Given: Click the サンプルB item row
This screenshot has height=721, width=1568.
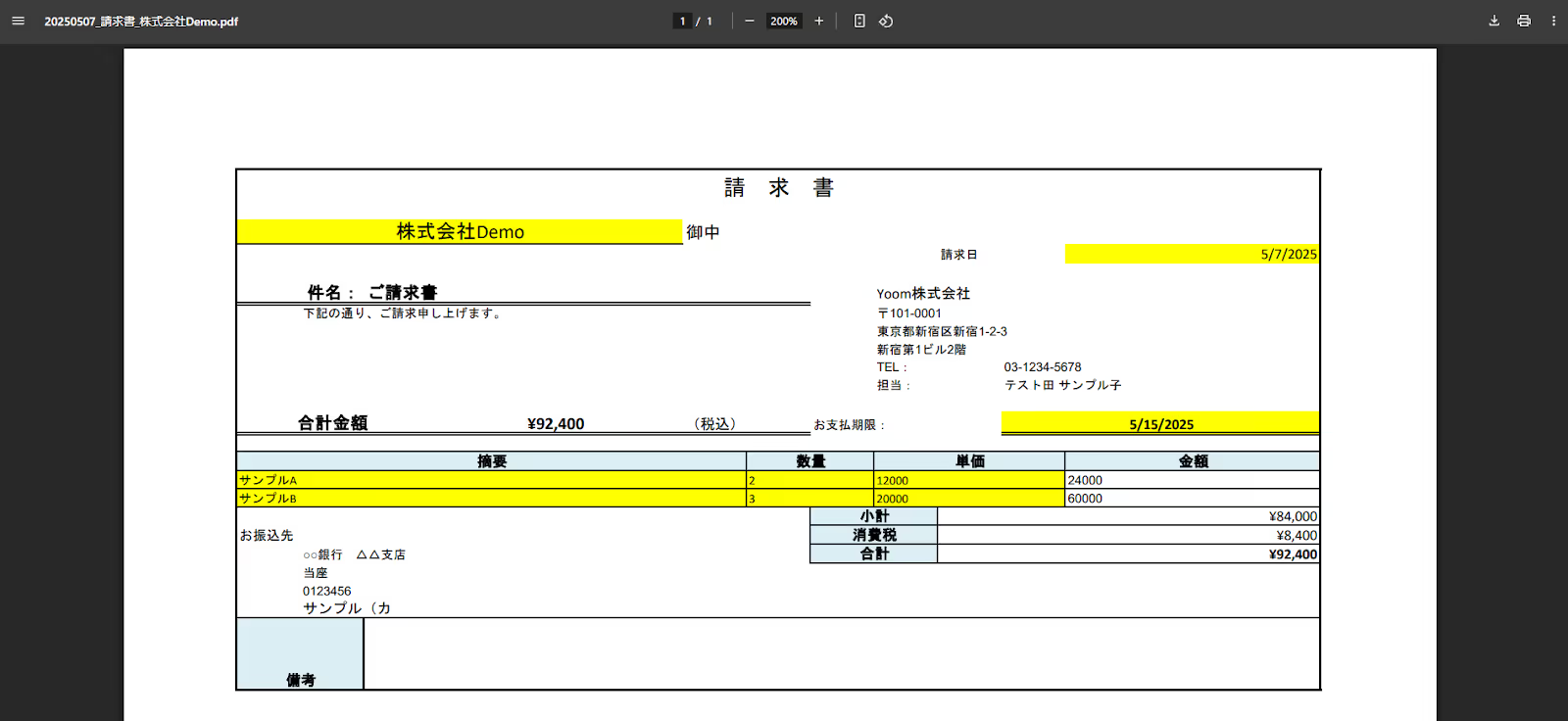Looking at the screenshot, I should (x=490, y=499).
